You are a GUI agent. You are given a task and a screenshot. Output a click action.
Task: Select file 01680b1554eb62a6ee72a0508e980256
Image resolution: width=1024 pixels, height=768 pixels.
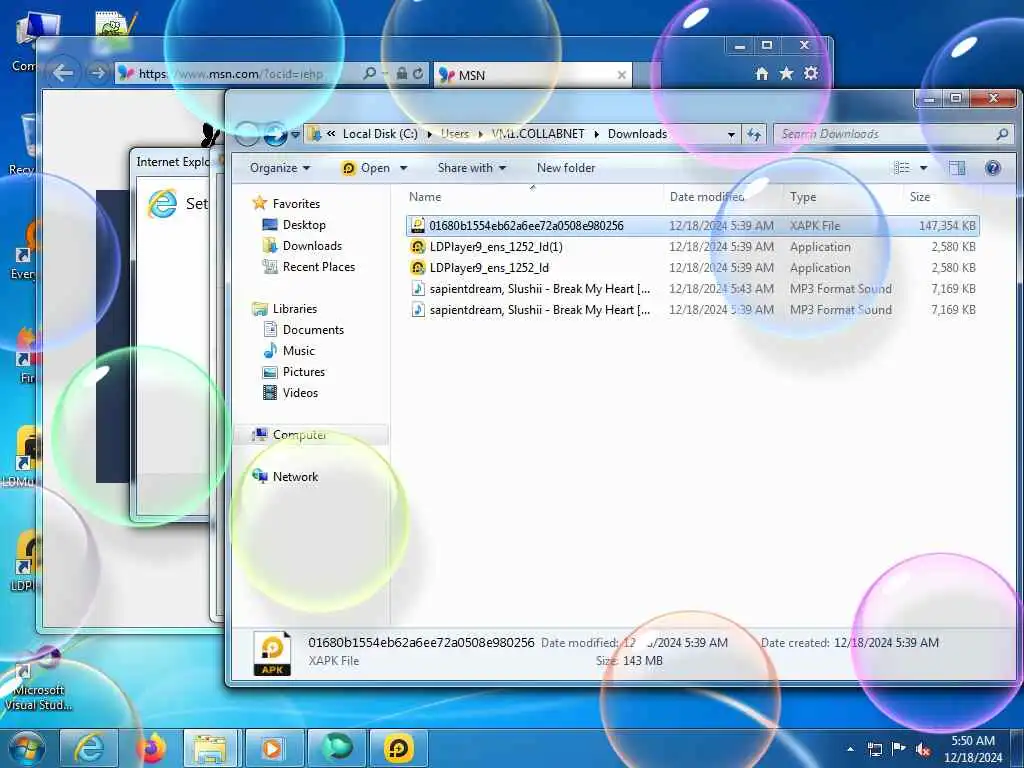tap(692, 226)
